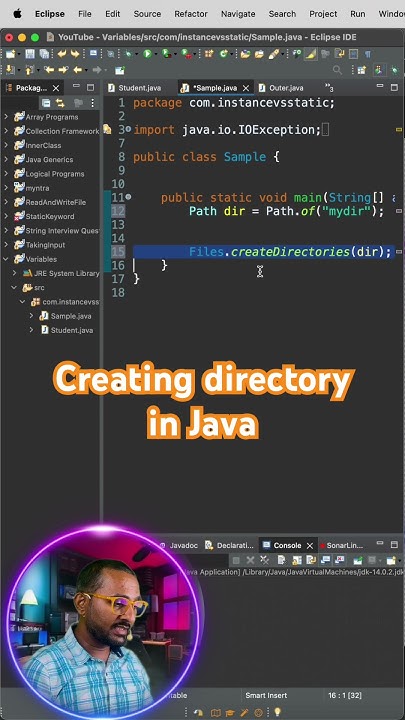Toggle Show Console on Standard Error change
This screenshot has height=720, width=405.
(x=340, y=561)
